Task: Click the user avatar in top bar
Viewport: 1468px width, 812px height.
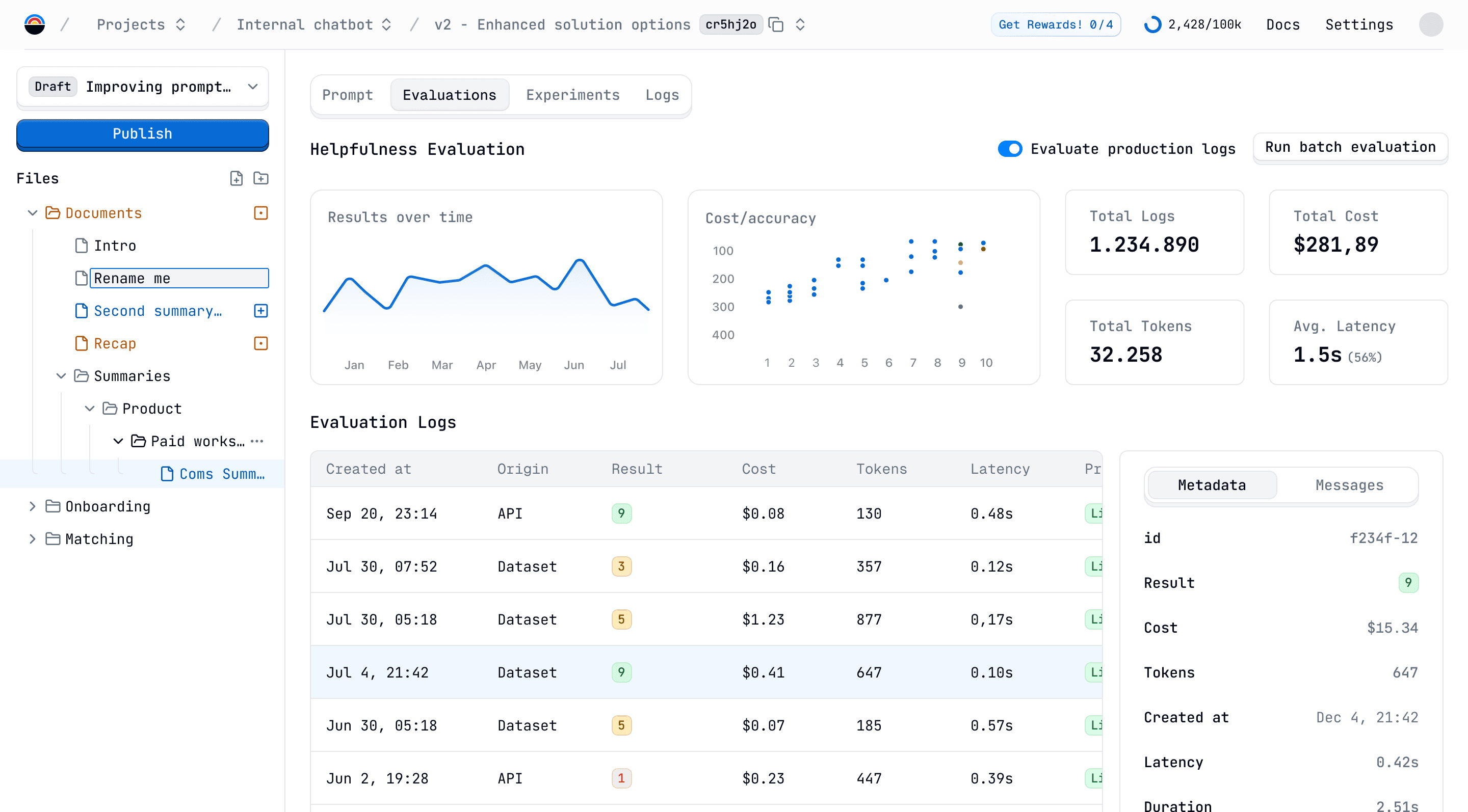Action: click(x=1430, y=24)
